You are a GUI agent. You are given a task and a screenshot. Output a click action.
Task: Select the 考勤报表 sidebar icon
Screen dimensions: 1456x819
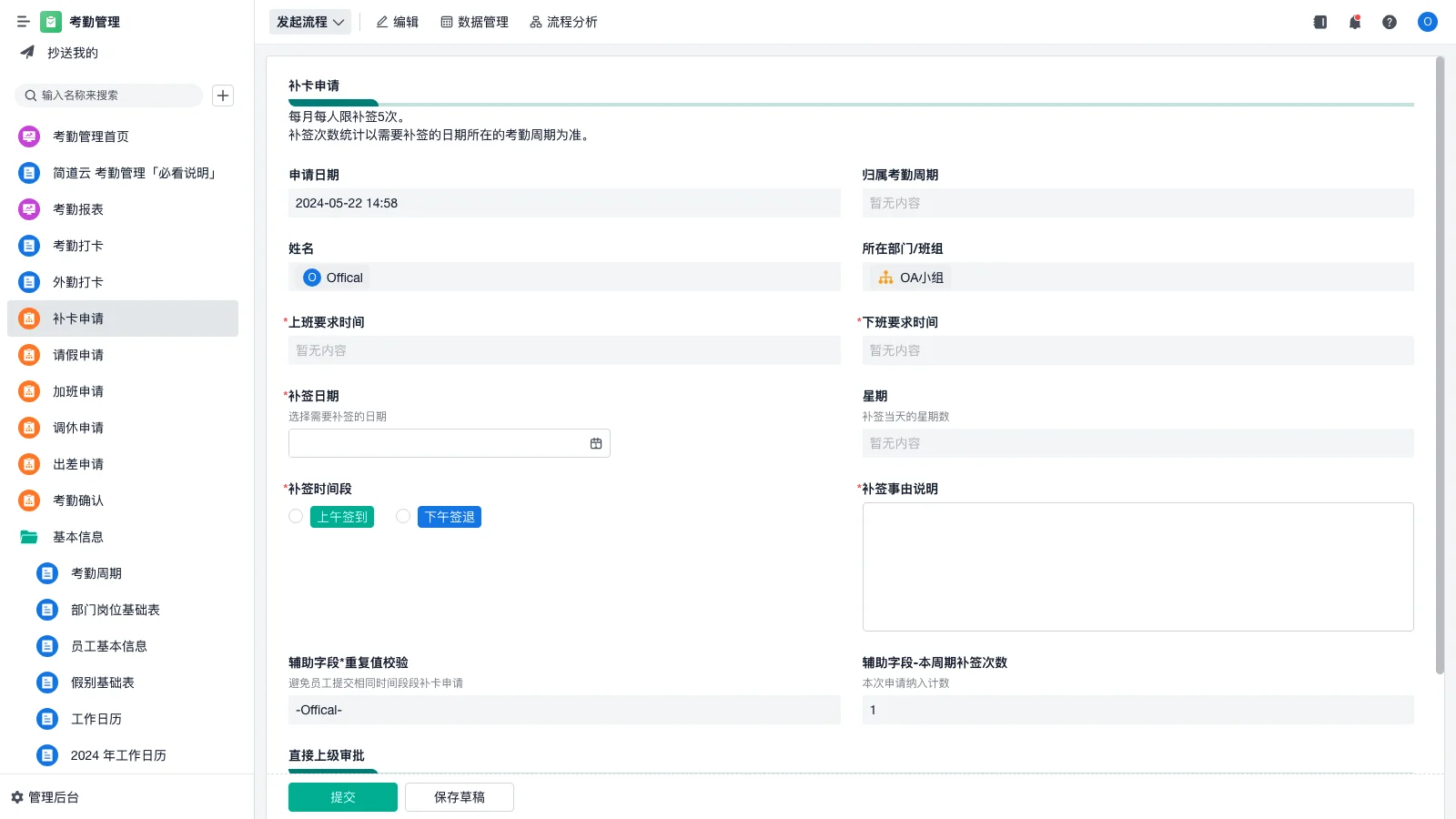coord(28,209)
